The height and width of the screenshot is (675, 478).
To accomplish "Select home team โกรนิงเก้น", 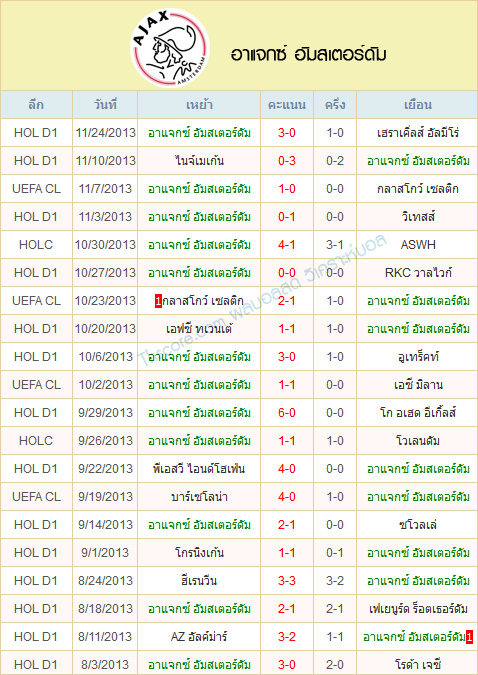I will pyautogui.click(x=199, y=552).
